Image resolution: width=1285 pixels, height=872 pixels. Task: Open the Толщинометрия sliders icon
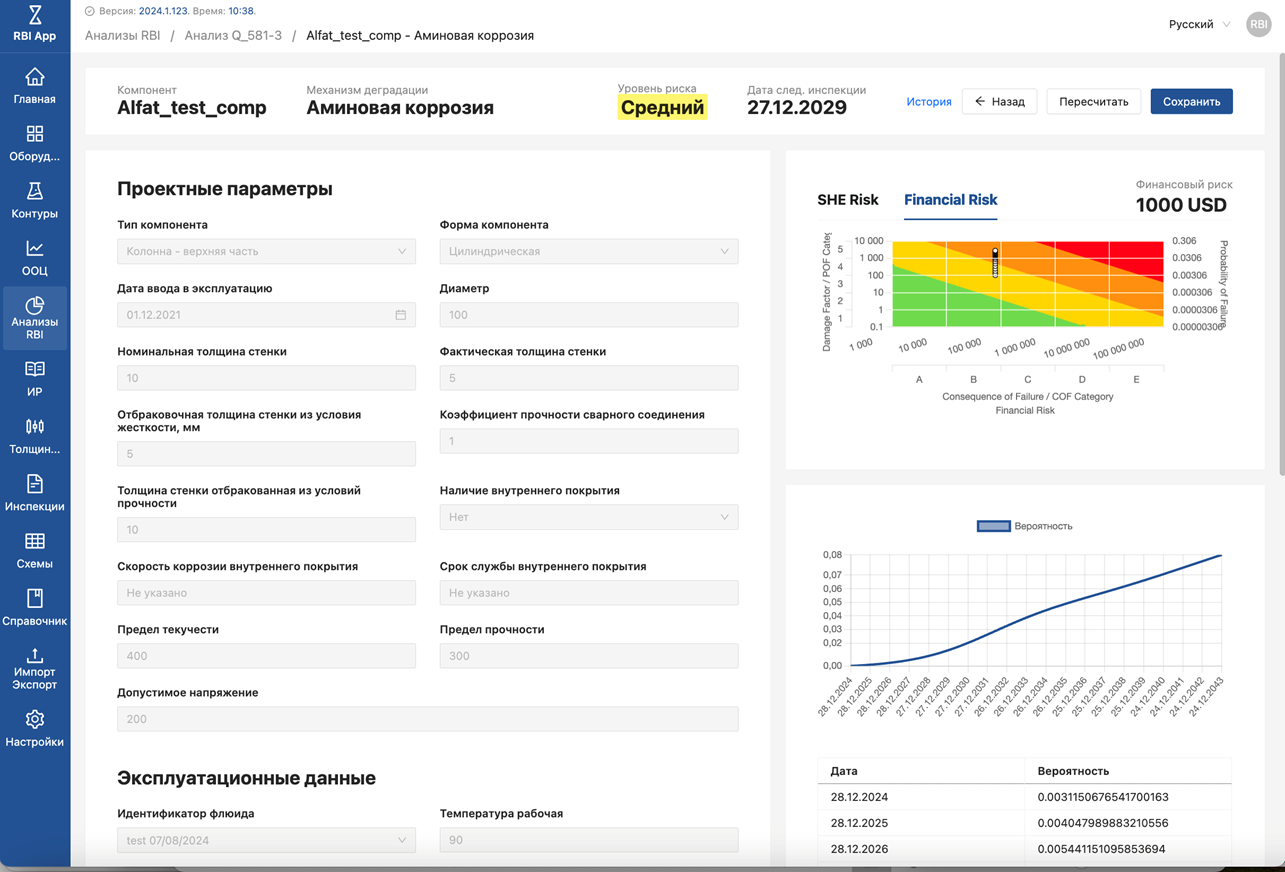35,427
